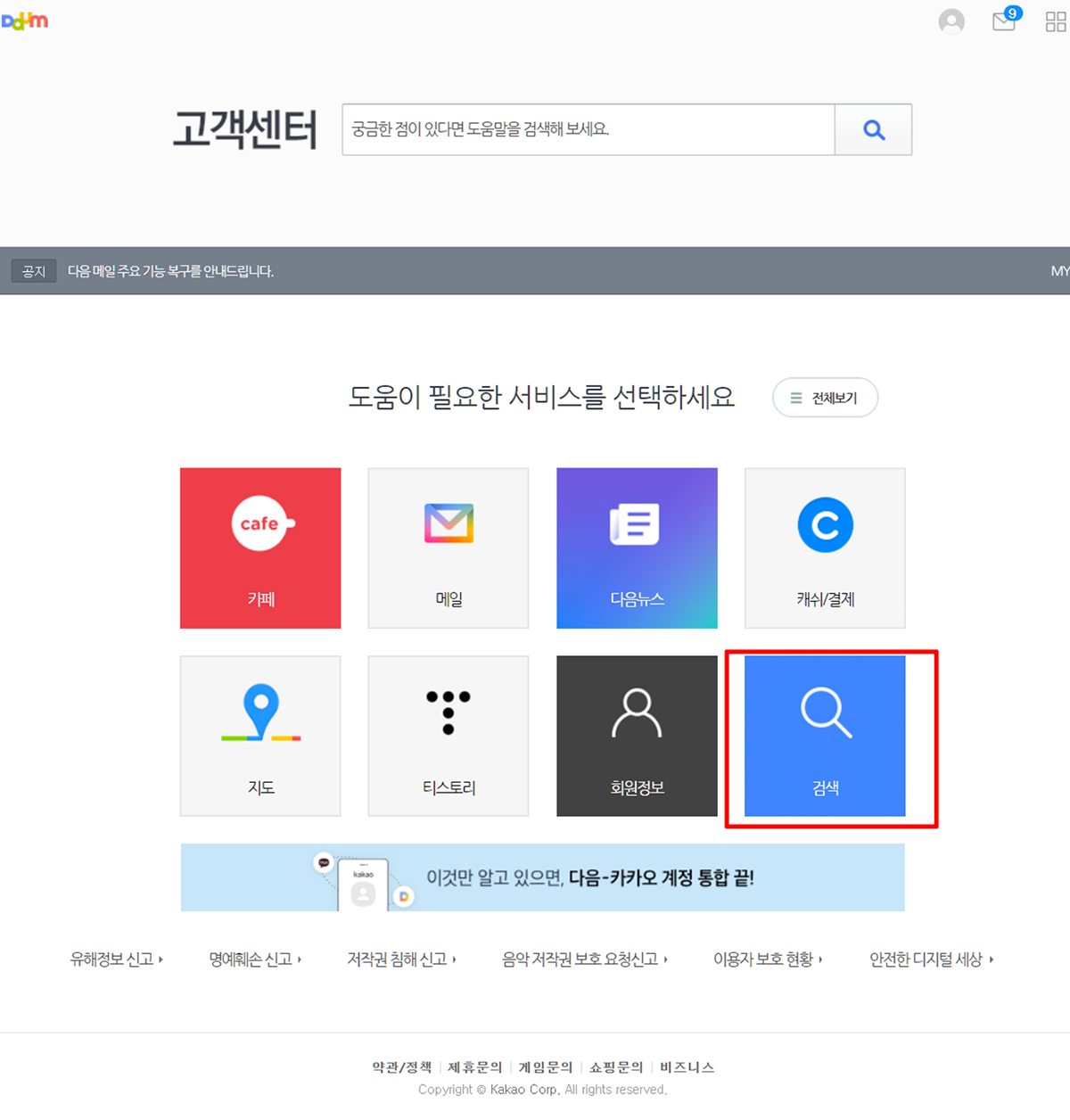Focus the help search input field

588,129
